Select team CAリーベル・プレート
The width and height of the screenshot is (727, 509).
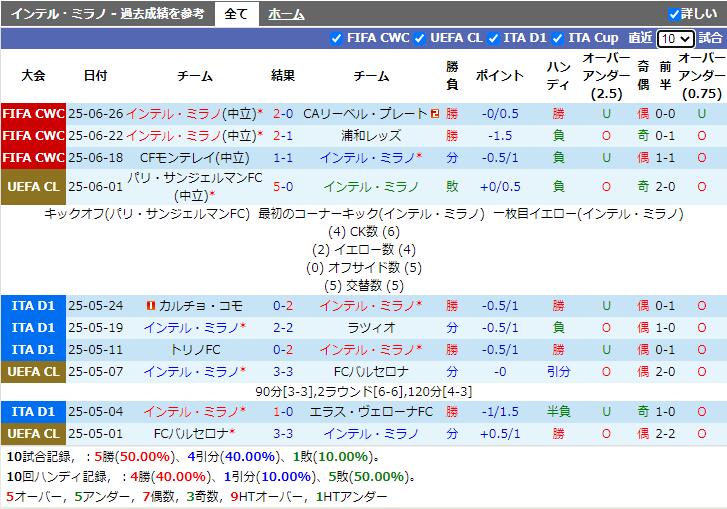(x=365, y=114)
